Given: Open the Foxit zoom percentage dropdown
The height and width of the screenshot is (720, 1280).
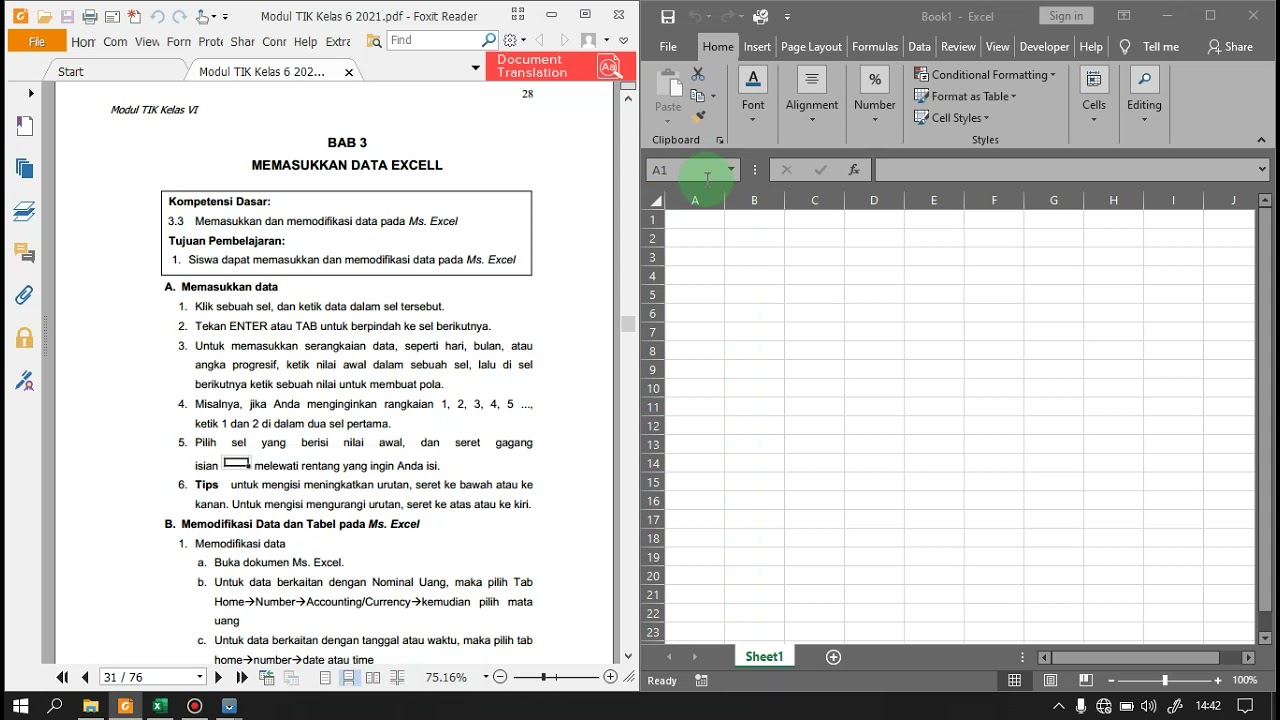Looking at the screenshot, I should click(486, 677).
